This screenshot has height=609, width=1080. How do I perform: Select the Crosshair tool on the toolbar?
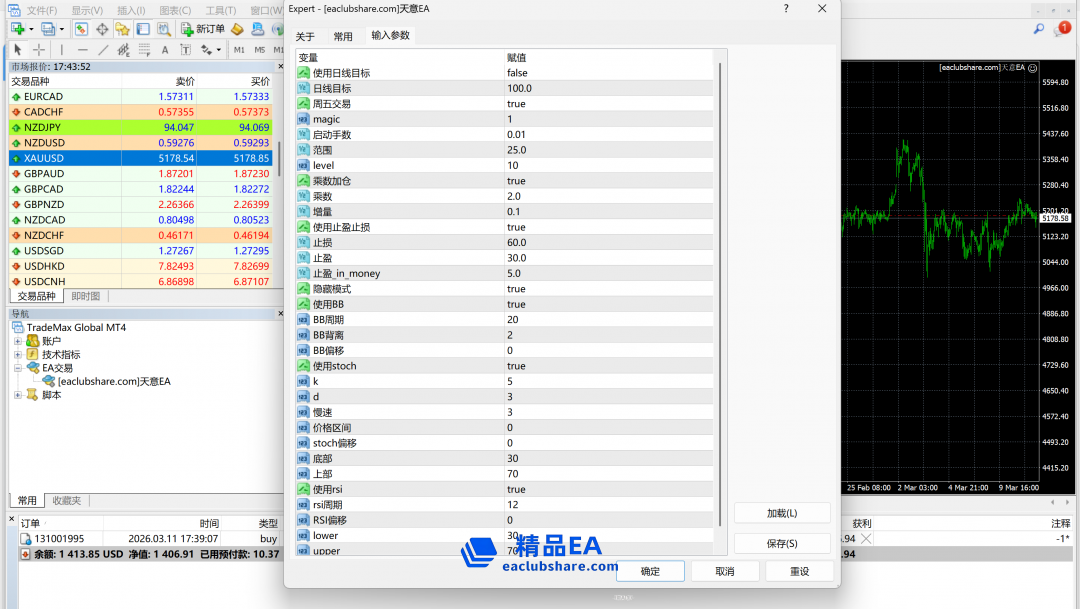click(38, 50)
